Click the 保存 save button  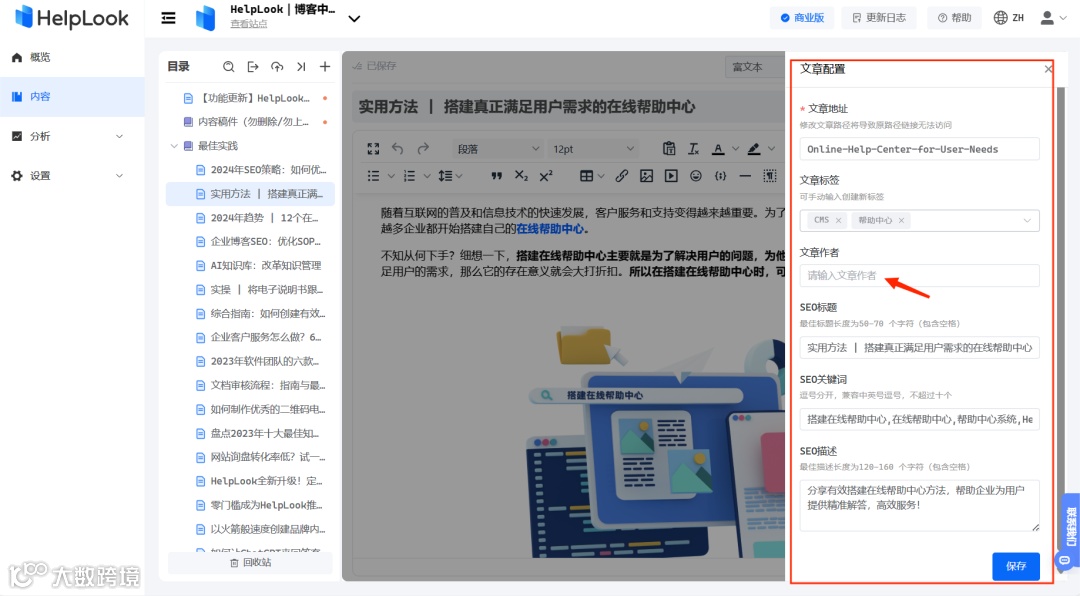point(1015,566)
